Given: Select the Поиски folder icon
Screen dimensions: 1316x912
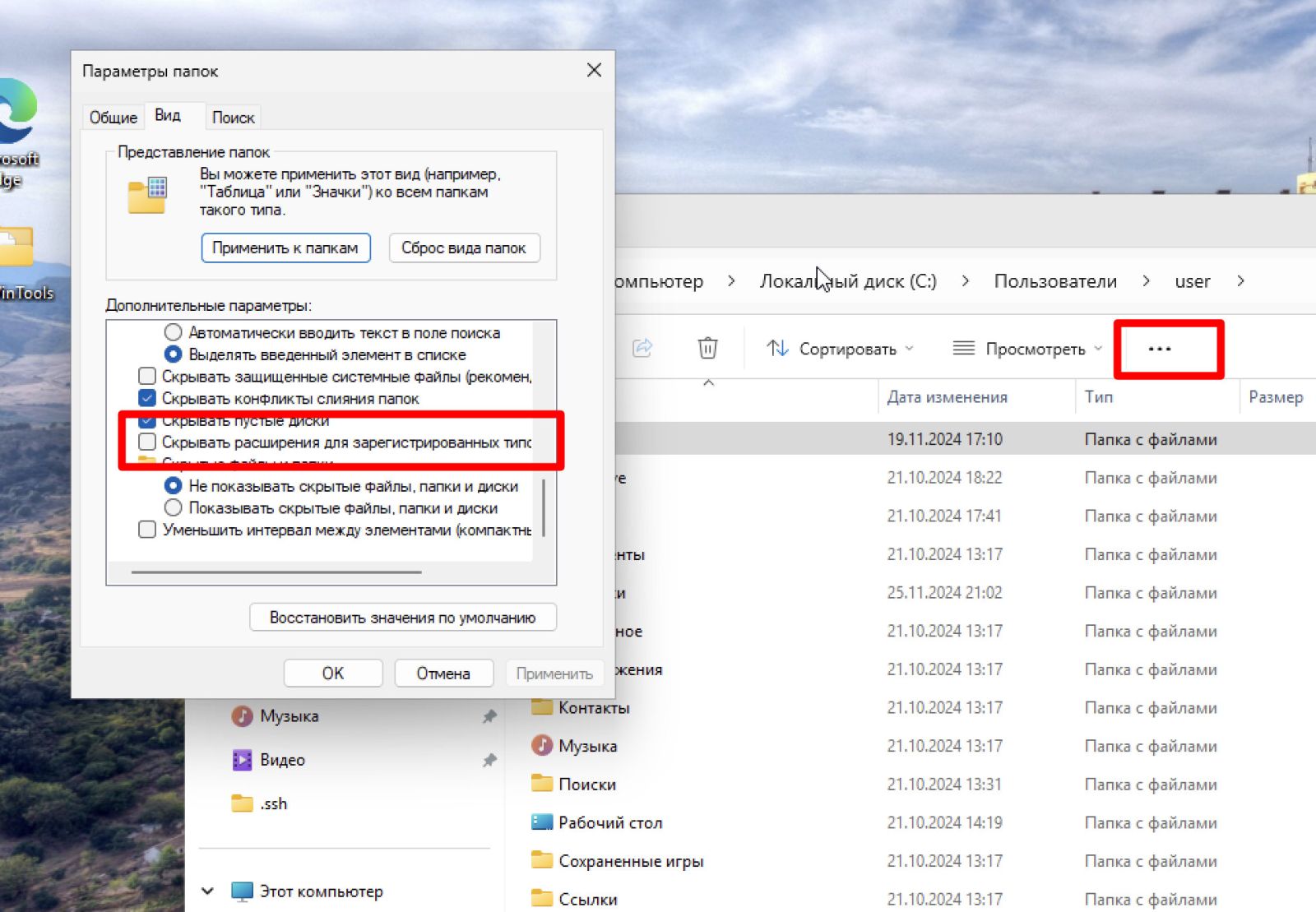Looking at the screenshot, I should tap(542, 784).
